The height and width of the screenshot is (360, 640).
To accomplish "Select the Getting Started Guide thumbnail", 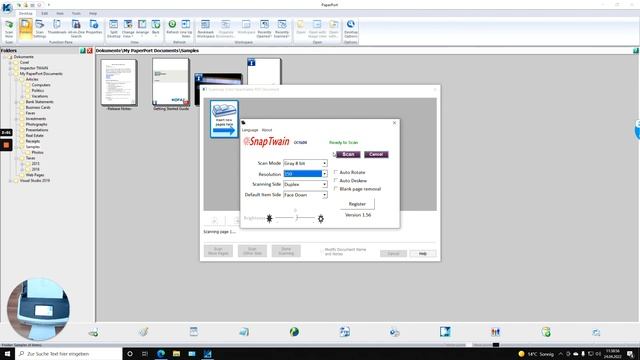I will [171, 82].
